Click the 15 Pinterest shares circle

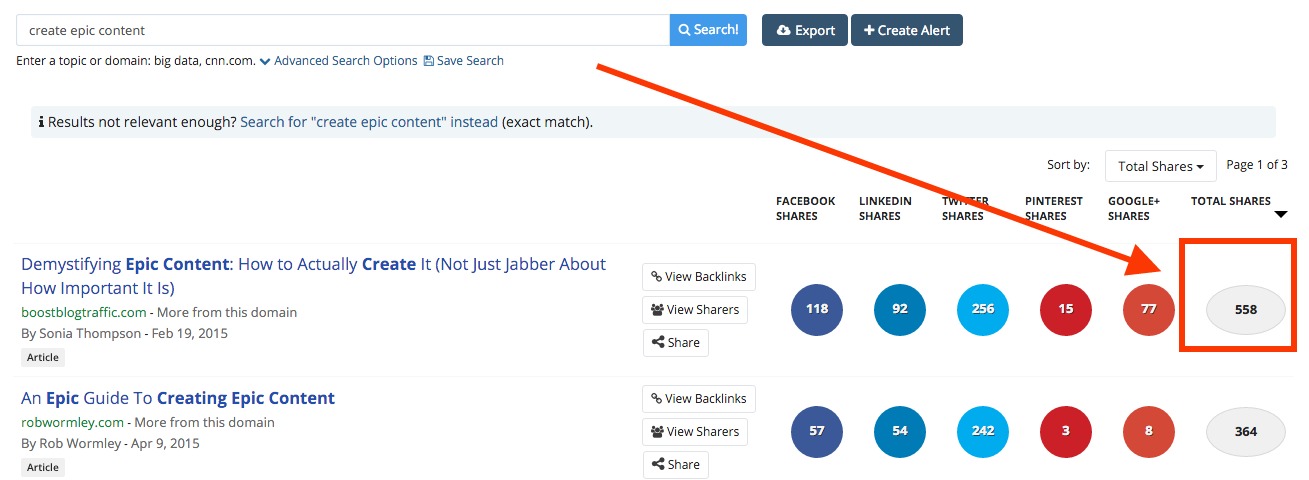[1066, 309]
